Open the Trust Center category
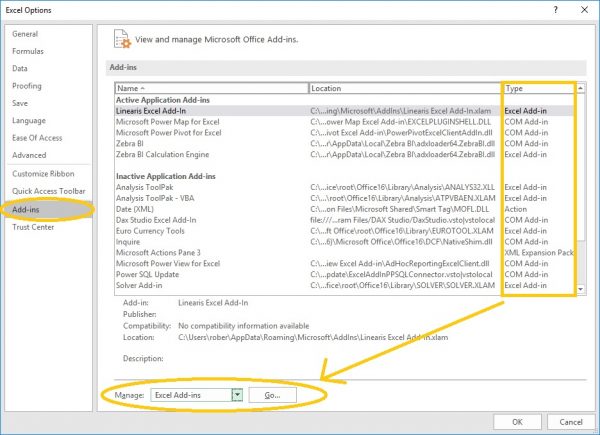Viewport: 600px width, 435px height. pos(33,227)
